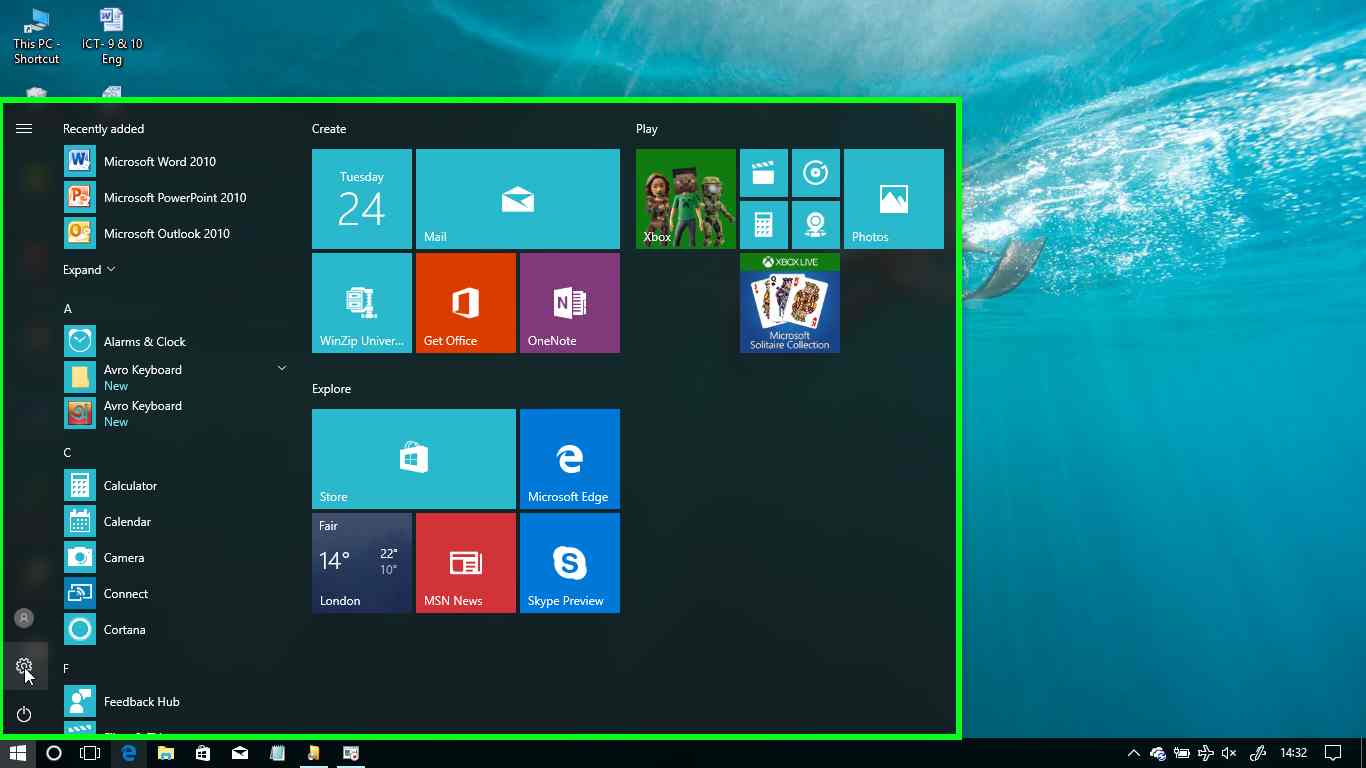Click the Explore group header

(x=332, y=389)
